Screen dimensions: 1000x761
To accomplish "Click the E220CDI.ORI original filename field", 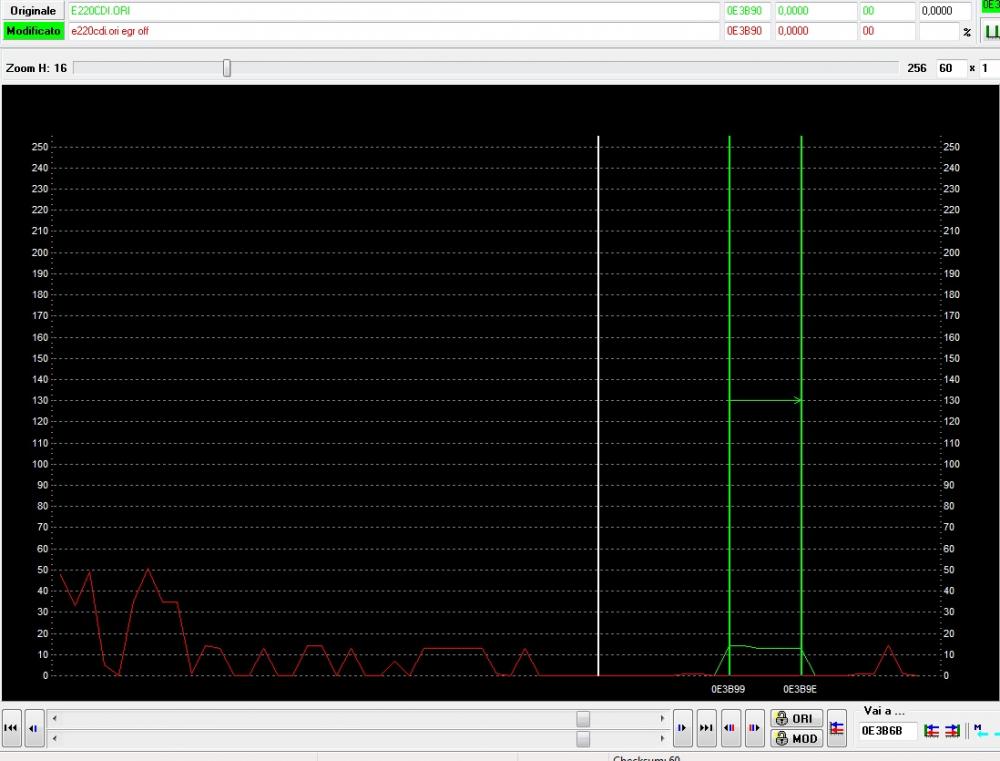I will 393,11.
